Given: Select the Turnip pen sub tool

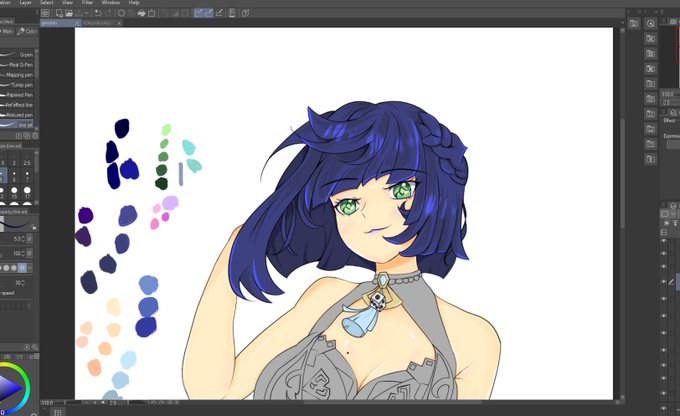Looking at the screenshot, I should click(17, 85).
